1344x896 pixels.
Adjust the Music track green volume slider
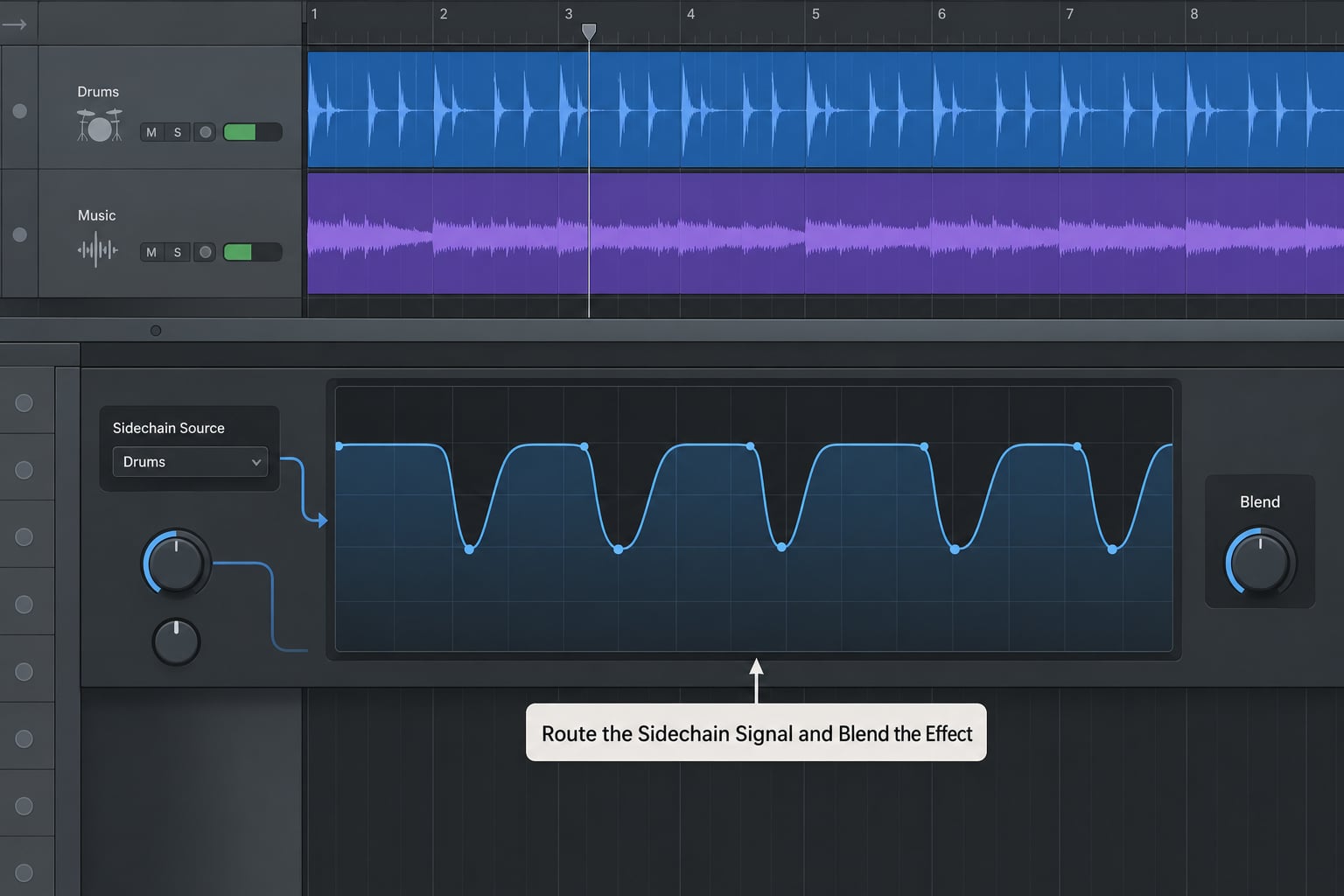point(252,252)
